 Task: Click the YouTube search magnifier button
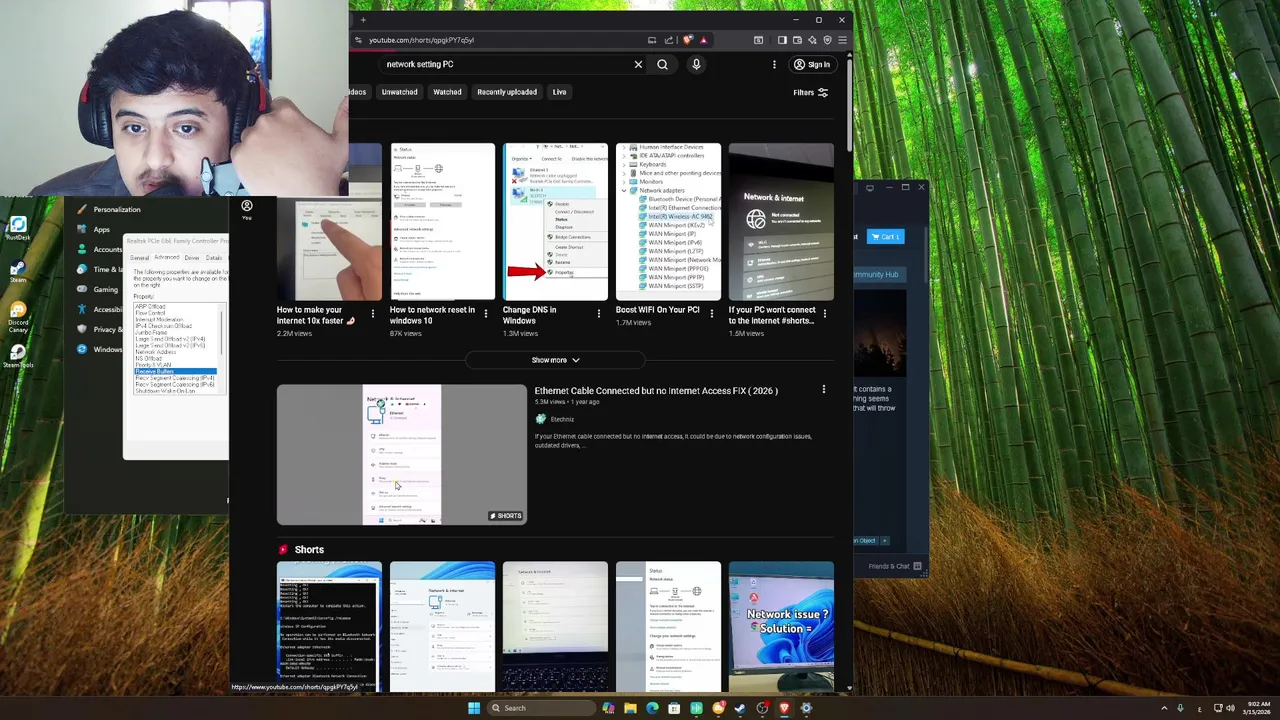(662, 64)
